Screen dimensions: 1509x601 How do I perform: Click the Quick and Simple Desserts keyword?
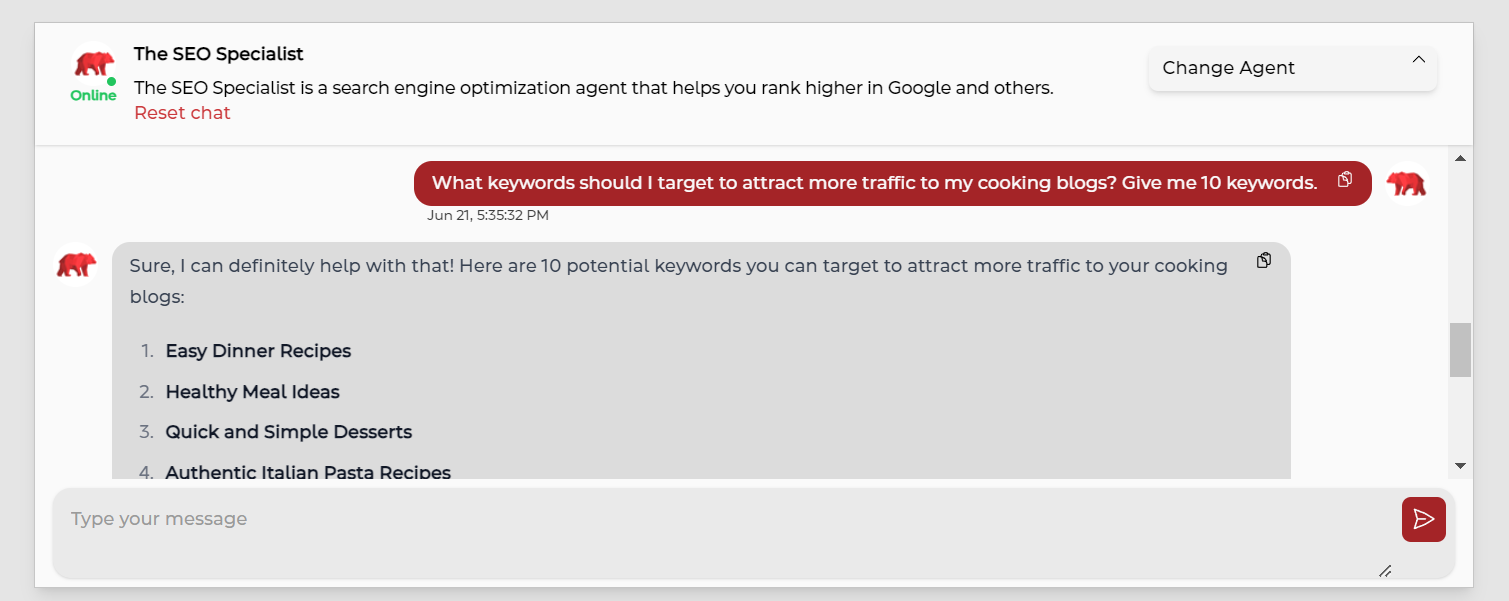click(288, 432)
